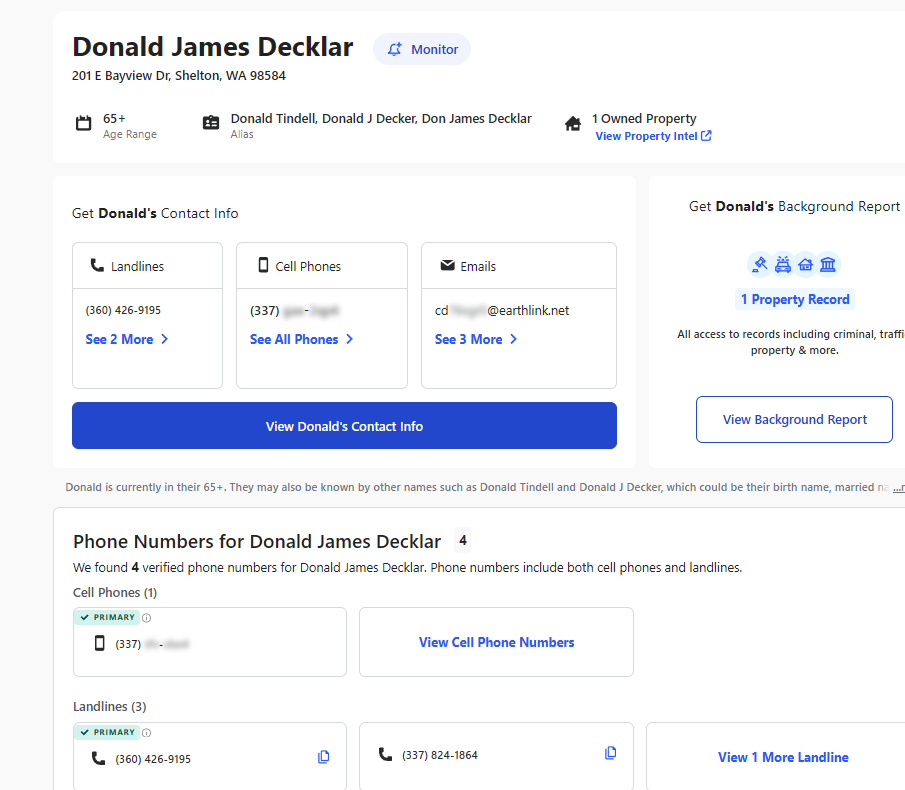Viewport: 905px width, 790px height.
Task: Click the Landlines phone handset icon
Action: pos(97,265)
